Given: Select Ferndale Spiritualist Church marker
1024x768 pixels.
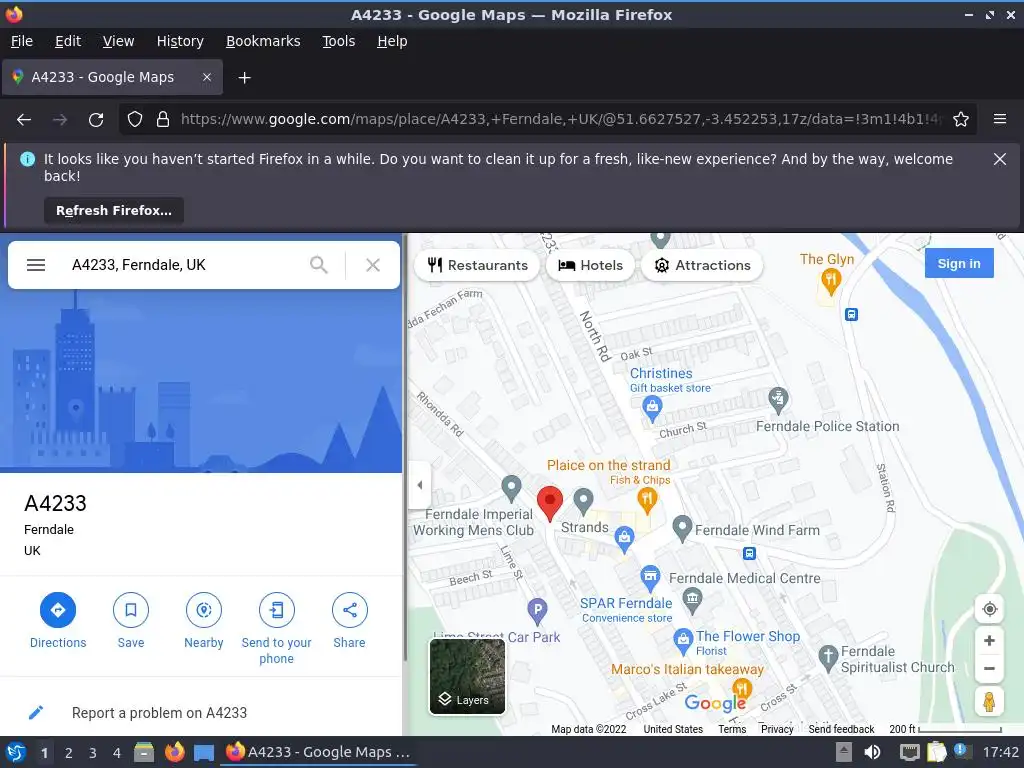Looking at the screenshot, I should [828, 658].
